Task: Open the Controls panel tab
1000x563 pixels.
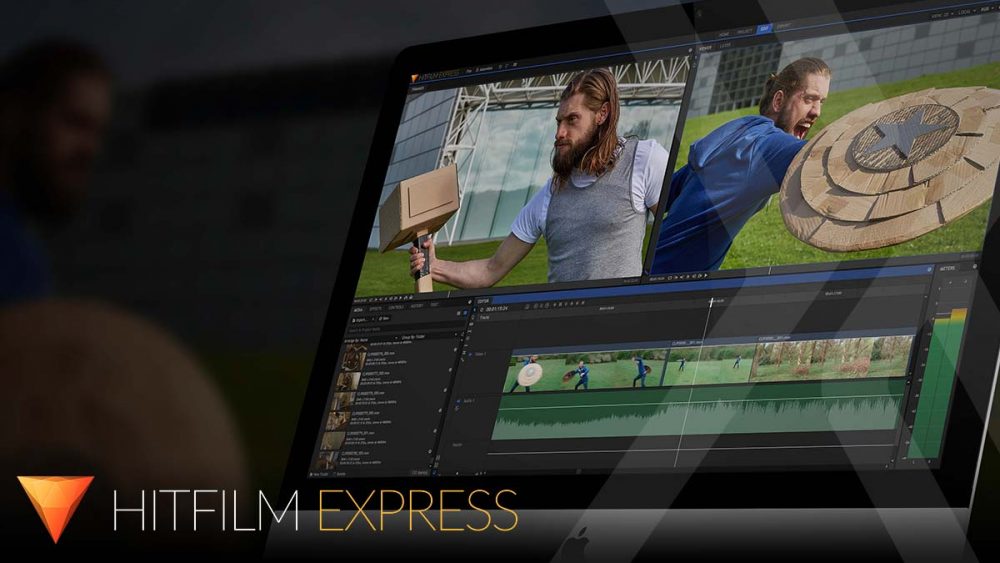Action: point(396,307)
